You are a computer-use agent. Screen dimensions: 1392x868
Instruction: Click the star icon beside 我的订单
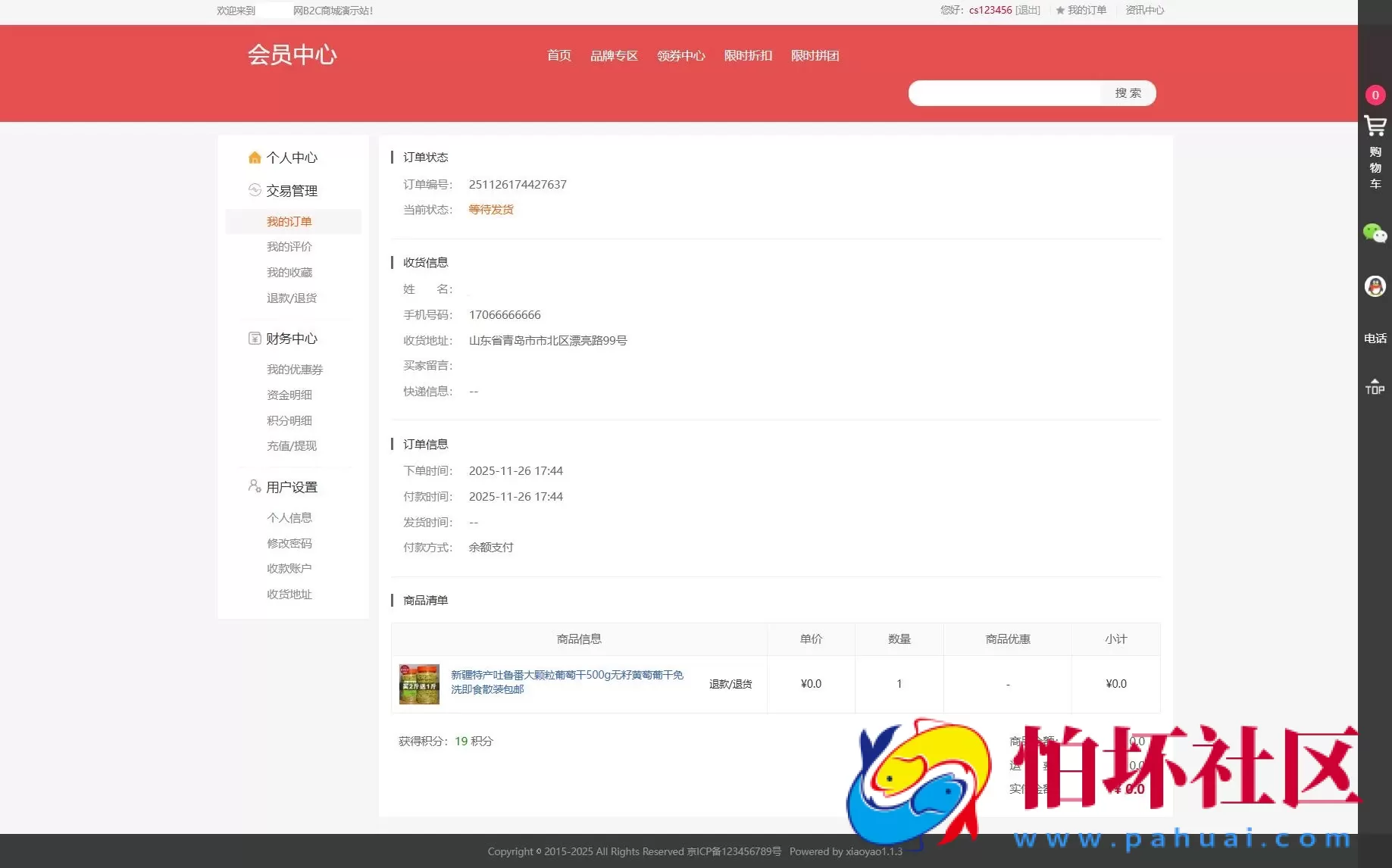tap(1059, 10)
